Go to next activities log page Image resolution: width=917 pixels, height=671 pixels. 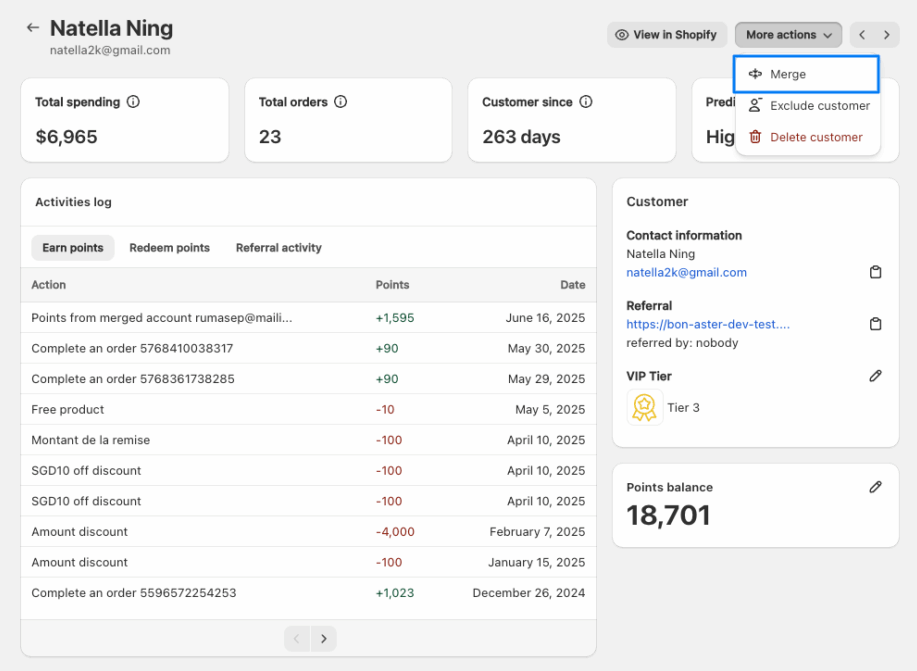tap(323, 639)
